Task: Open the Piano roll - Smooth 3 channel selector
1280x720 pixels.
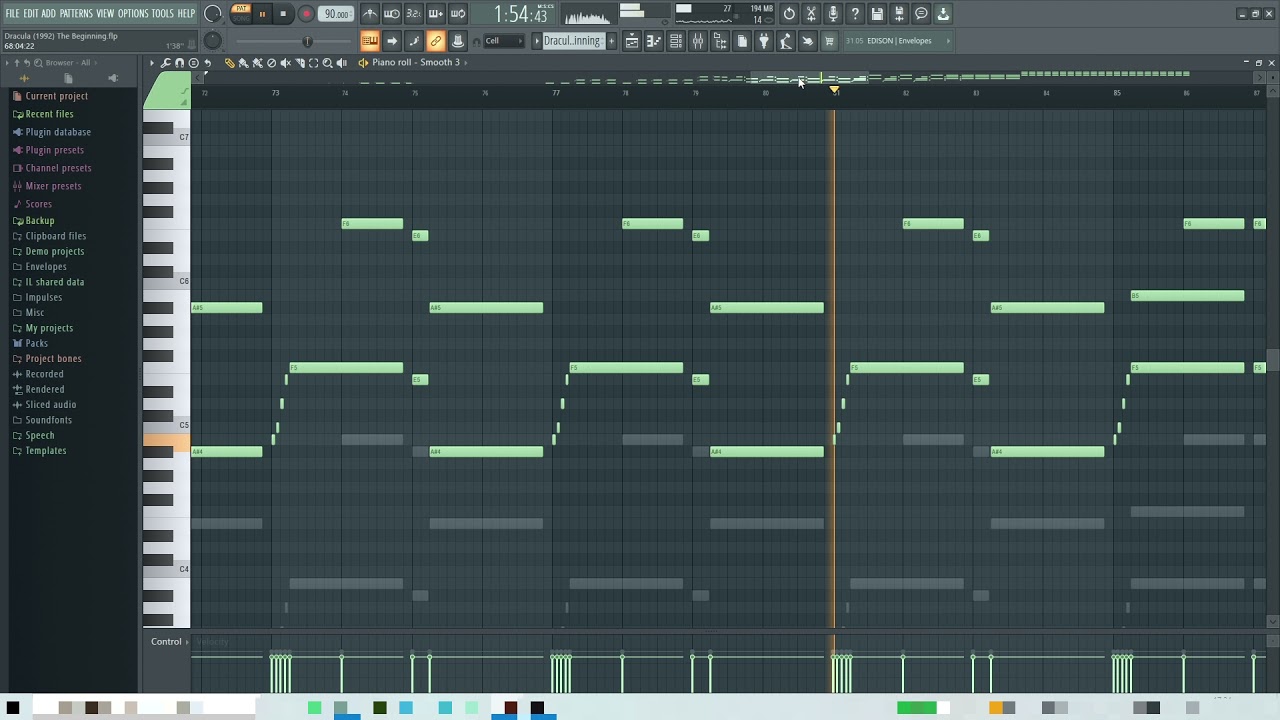Action: coord(416,62)
